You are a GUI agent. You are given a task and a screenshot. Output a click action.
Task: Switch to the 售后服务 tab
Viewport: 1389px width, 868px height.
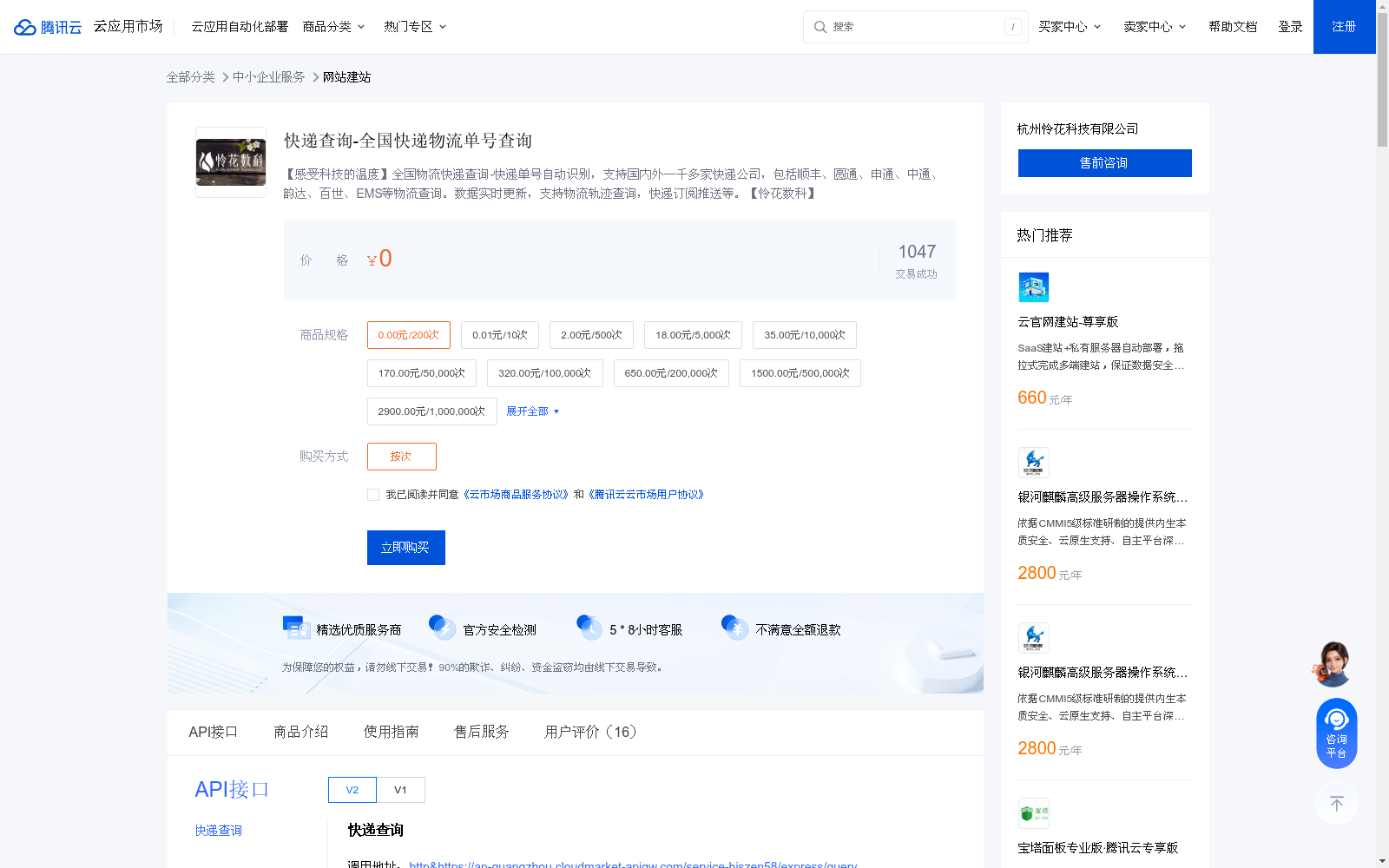click(482, 732)
